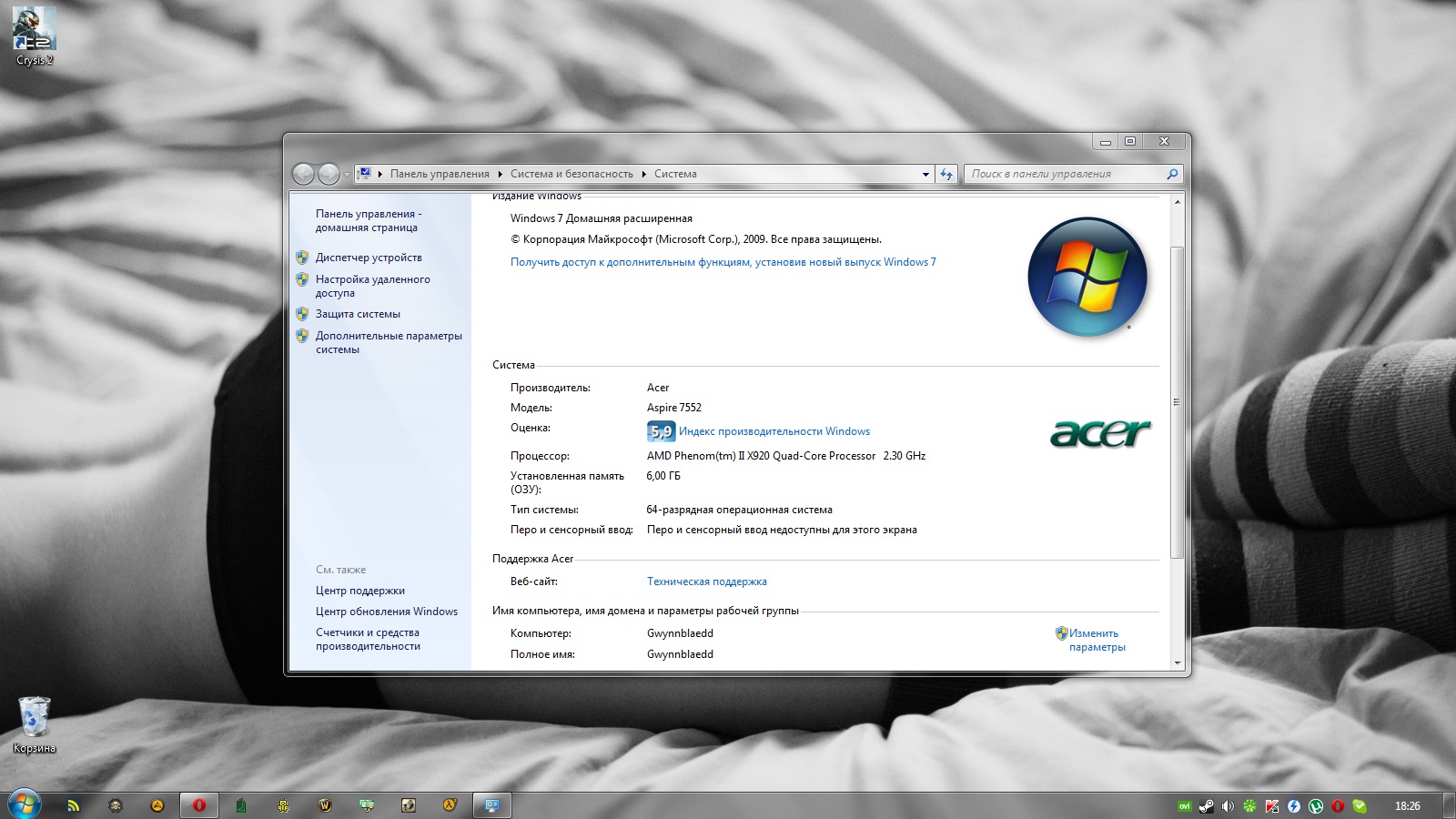Open Дополнительные параметры системы

click(x=389, y=342)
